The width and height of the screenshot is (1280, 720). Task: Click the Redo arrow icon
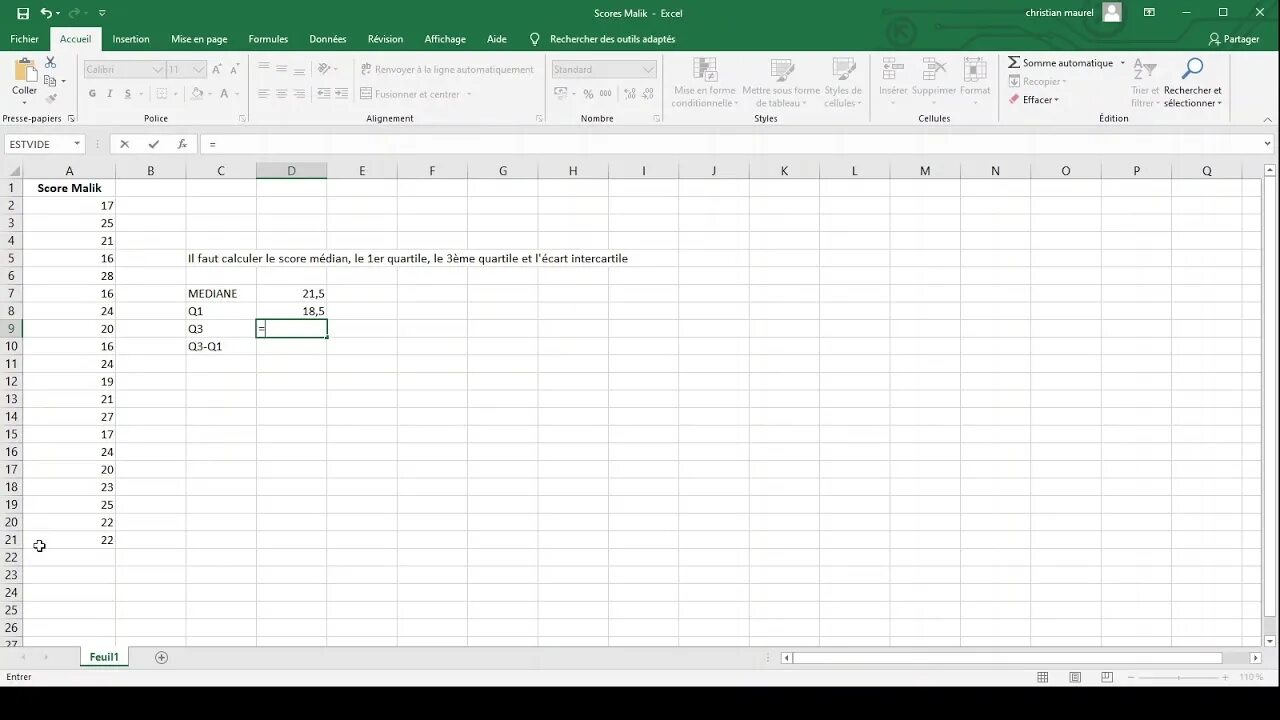[73, 13]
